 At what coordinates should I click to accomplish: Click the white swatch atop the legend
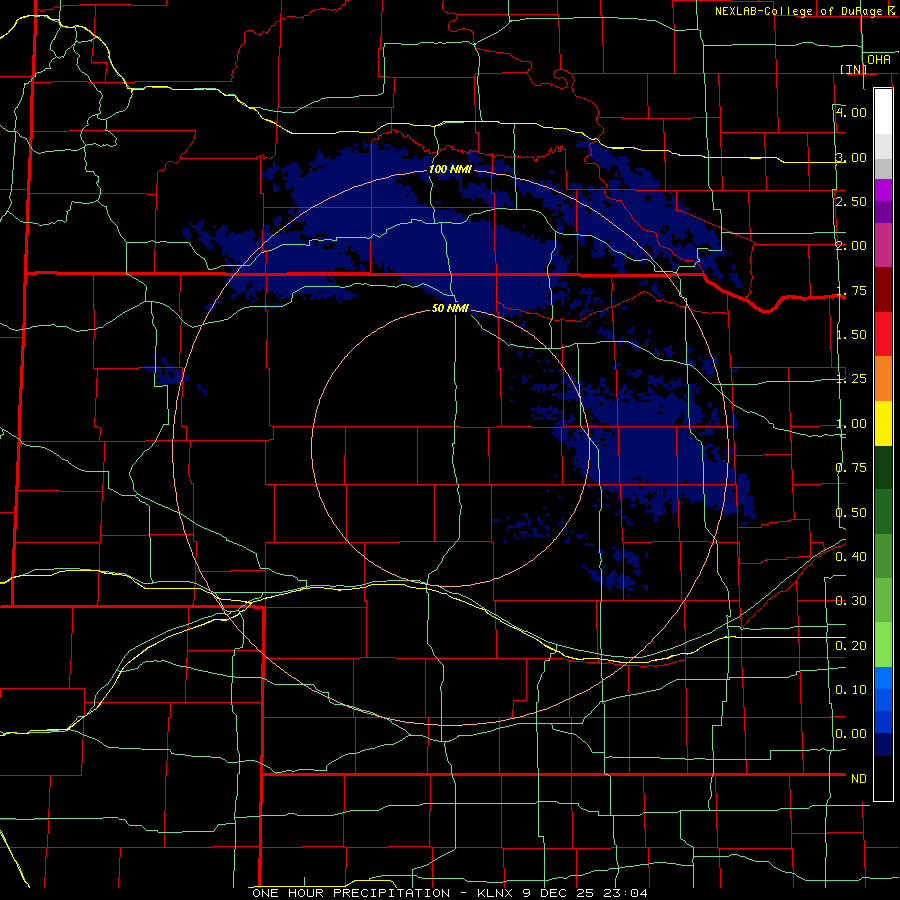pyautogui.click(x=883, y=112)
